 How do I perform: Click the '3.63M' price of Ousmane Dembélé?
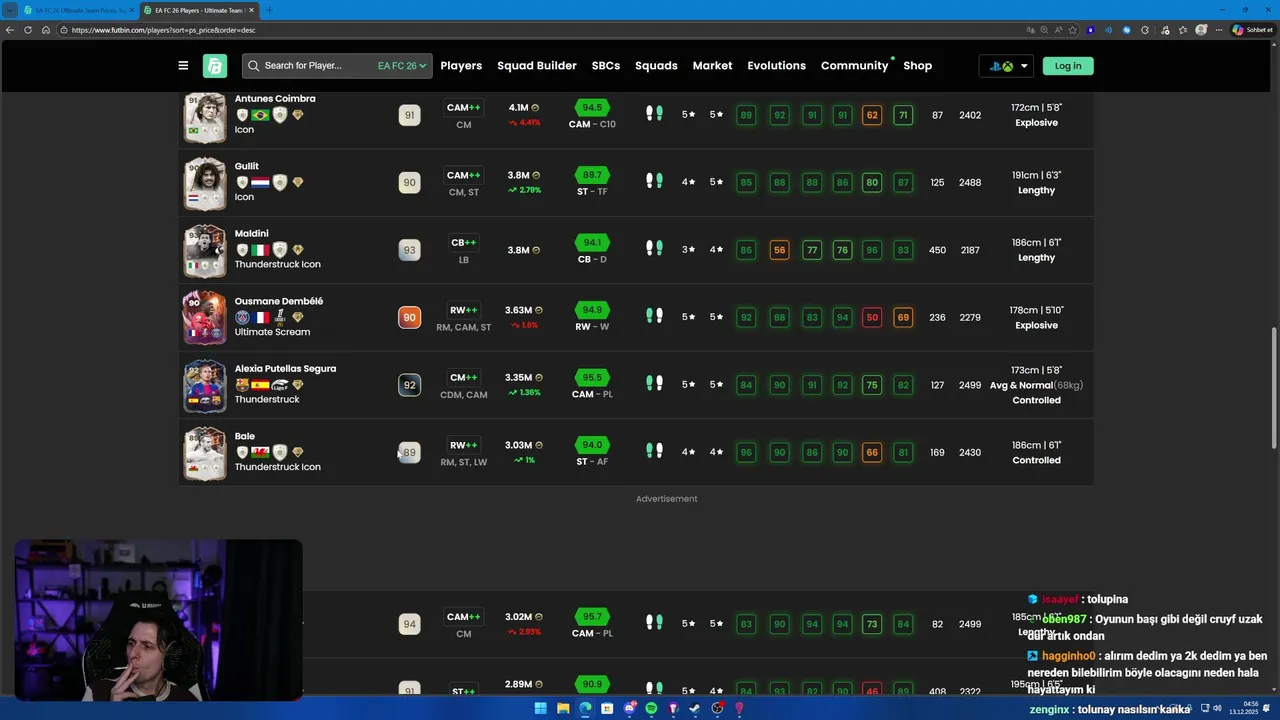[518, 310]
